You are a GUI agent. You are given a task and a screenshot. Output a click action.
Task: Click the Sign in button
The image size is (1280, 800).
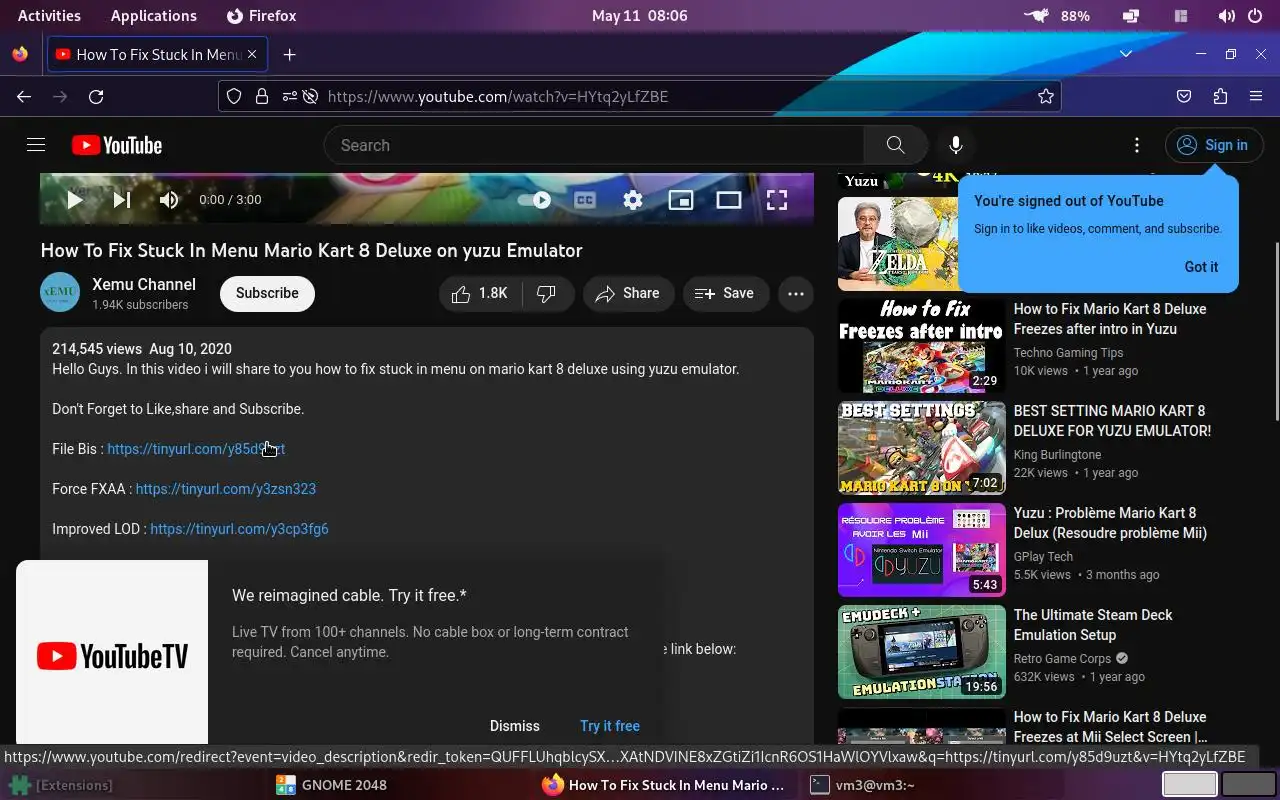click(1214, 145)
